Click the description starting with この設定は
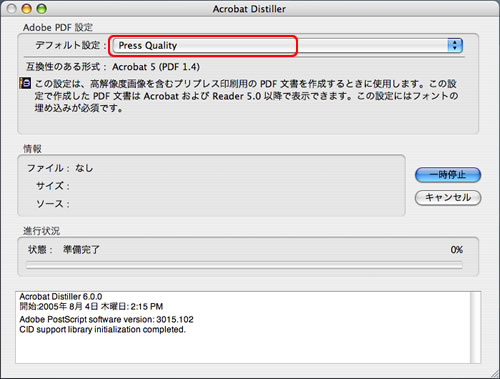Screen dimensions: 500x379 pyautogui.click(x=246, y=96)
